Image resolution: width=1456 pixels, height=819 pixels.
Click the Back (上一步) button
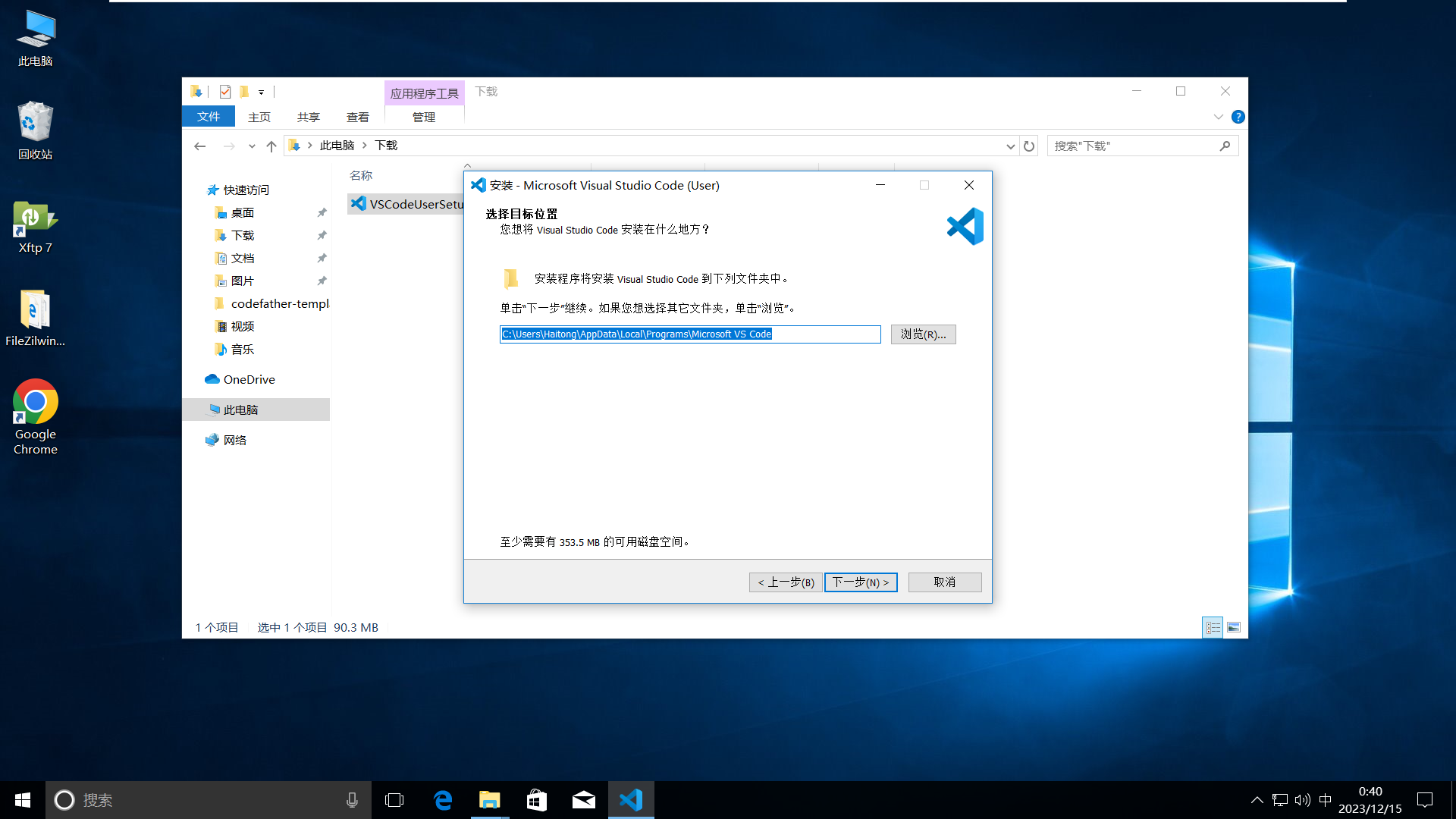point(786,582)
